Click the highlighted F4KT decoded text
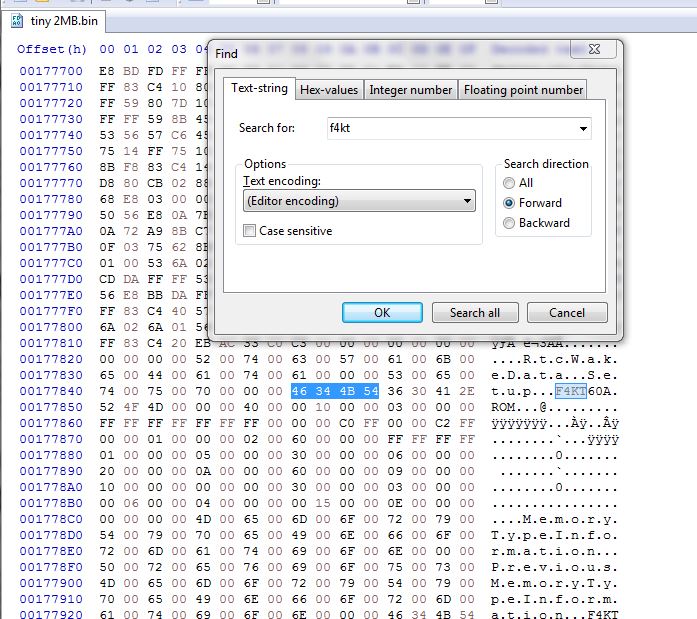This screenshot has width=697, height=619. [x=571, y=391]
